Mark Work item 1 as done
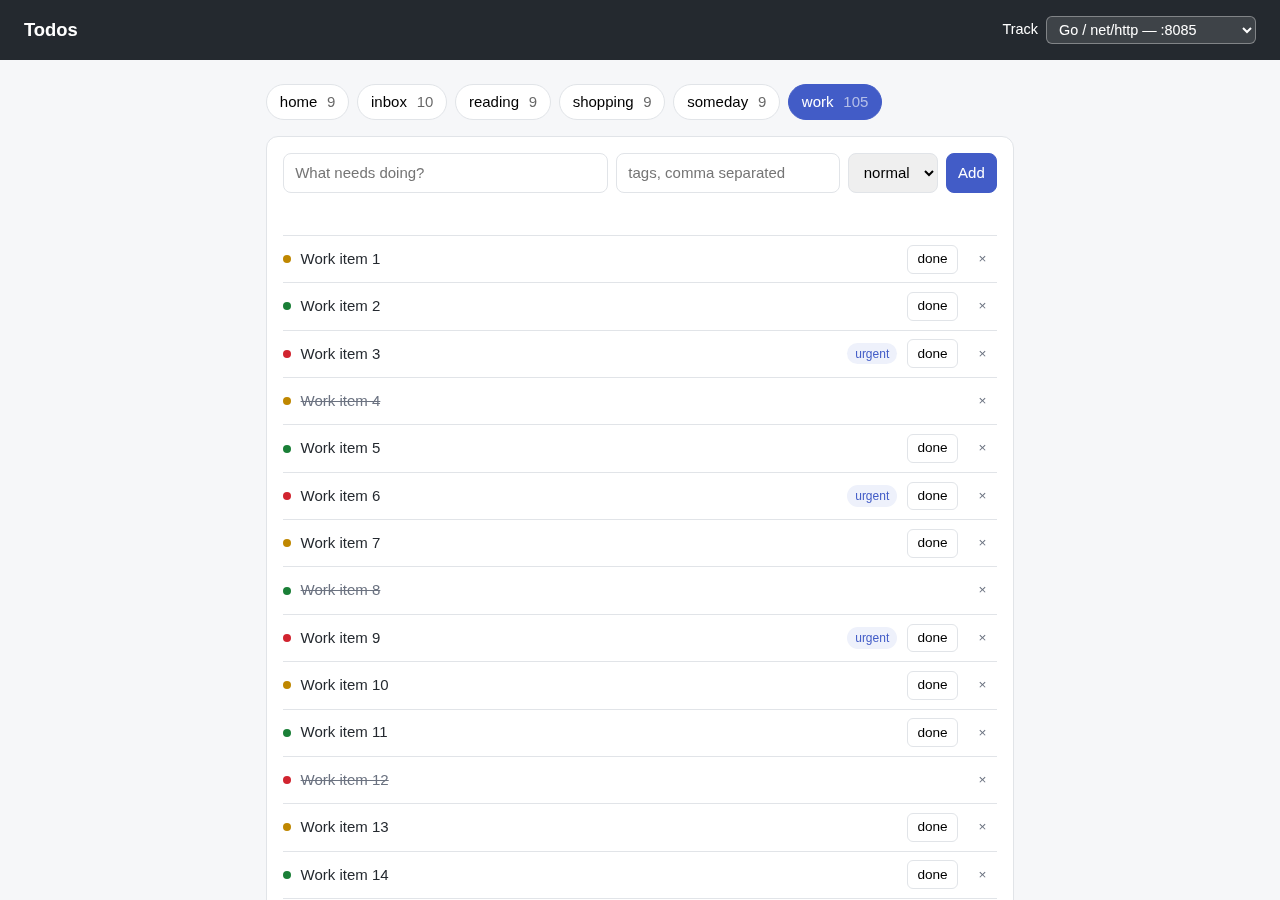The height and width of the screenshot is (900, 1280). click(932, 259)
